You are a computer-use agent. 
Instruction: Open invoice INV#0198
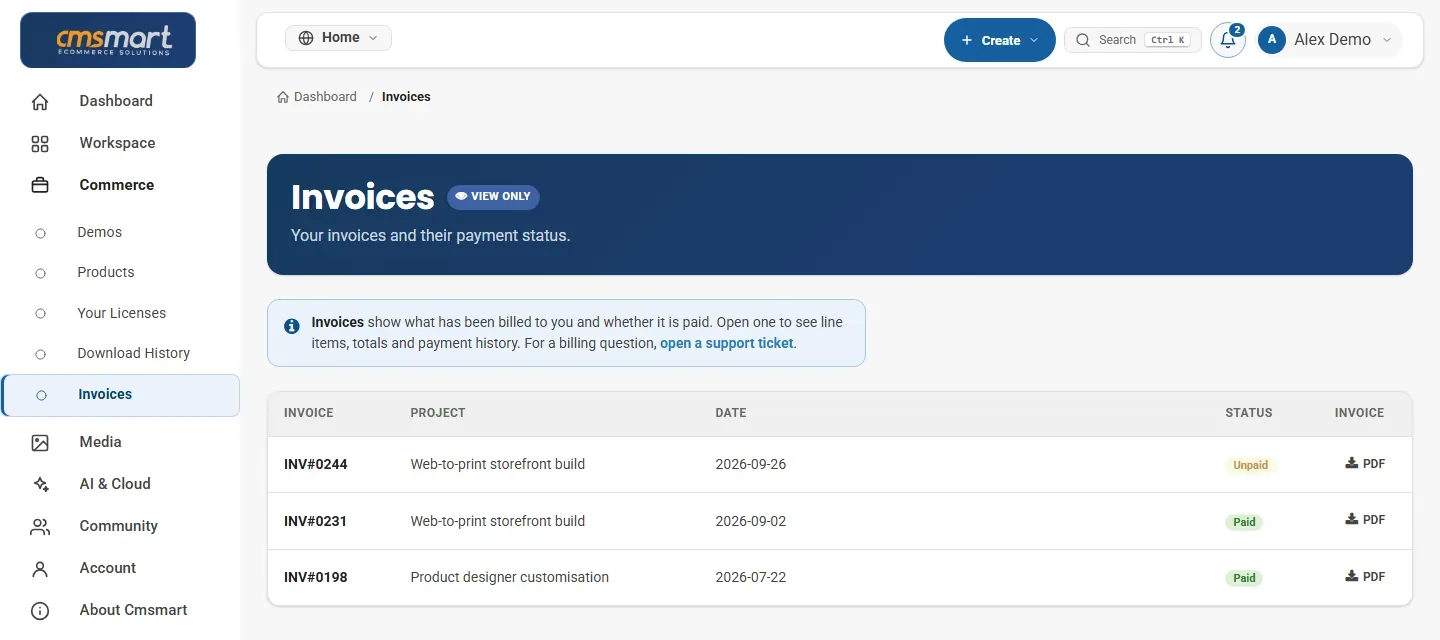pos(316,577)
